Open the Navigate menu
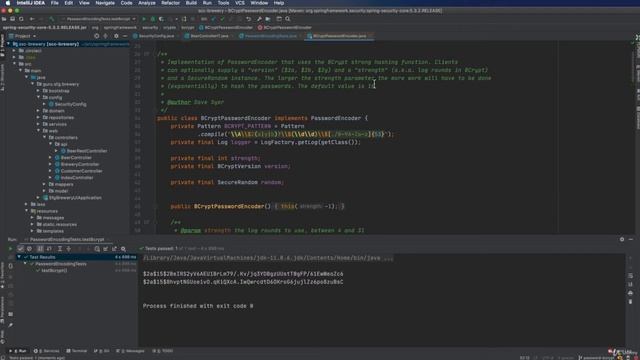 105,3
